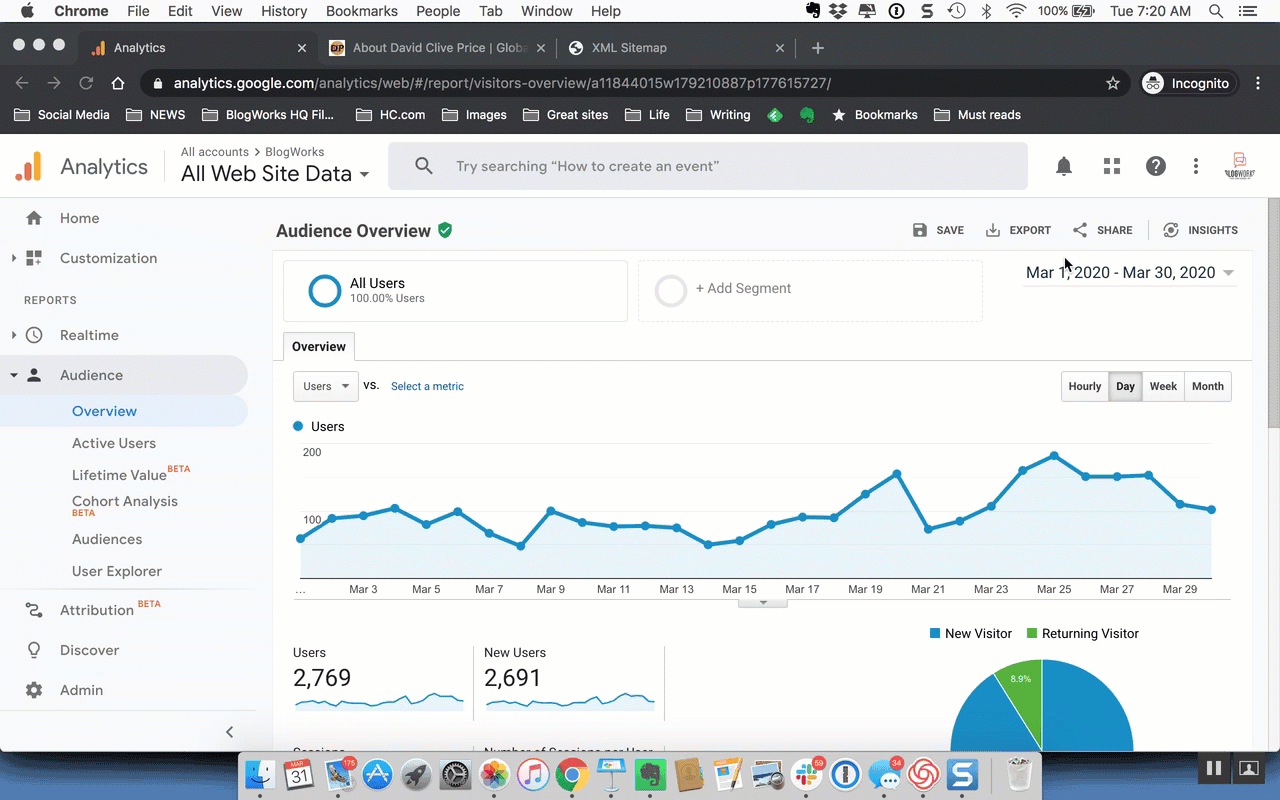
Task: Open the Discover section
Action: [89, 650]
